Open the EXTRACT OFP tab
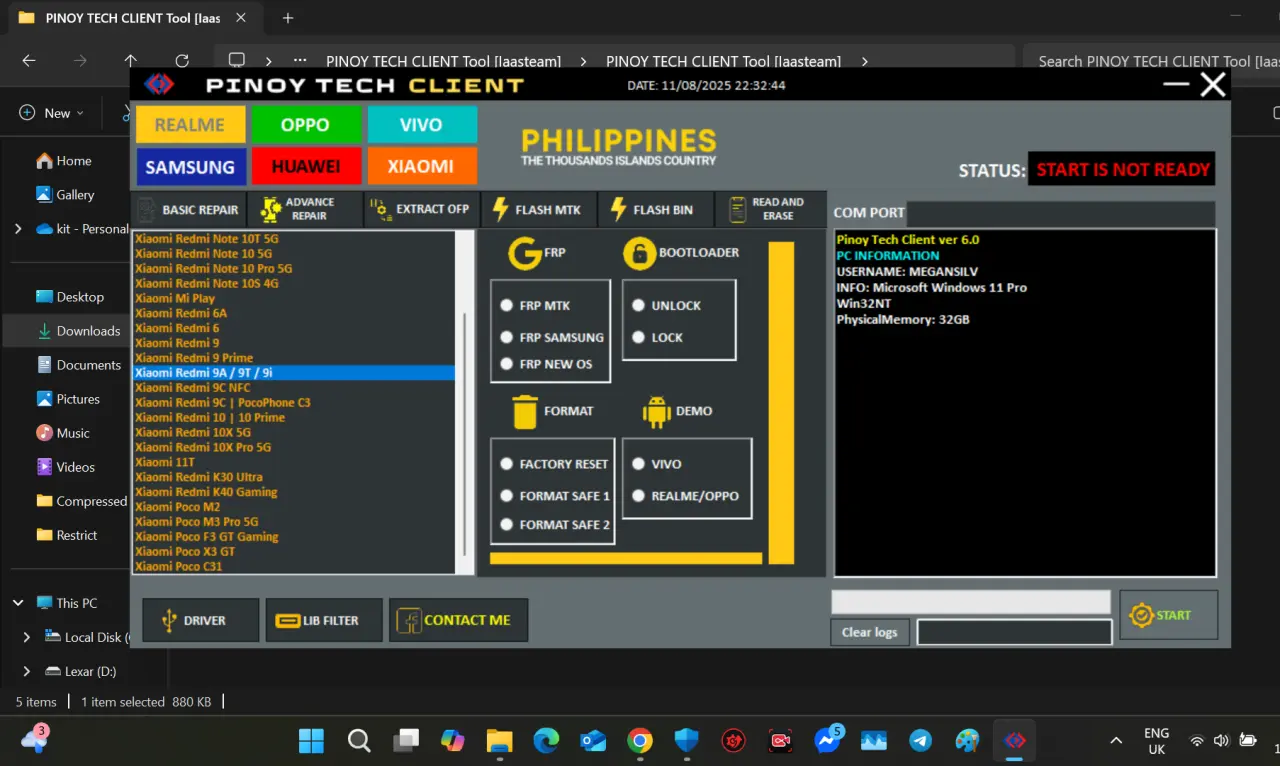This screenshot has height=766, width=1280. point(422,209)
